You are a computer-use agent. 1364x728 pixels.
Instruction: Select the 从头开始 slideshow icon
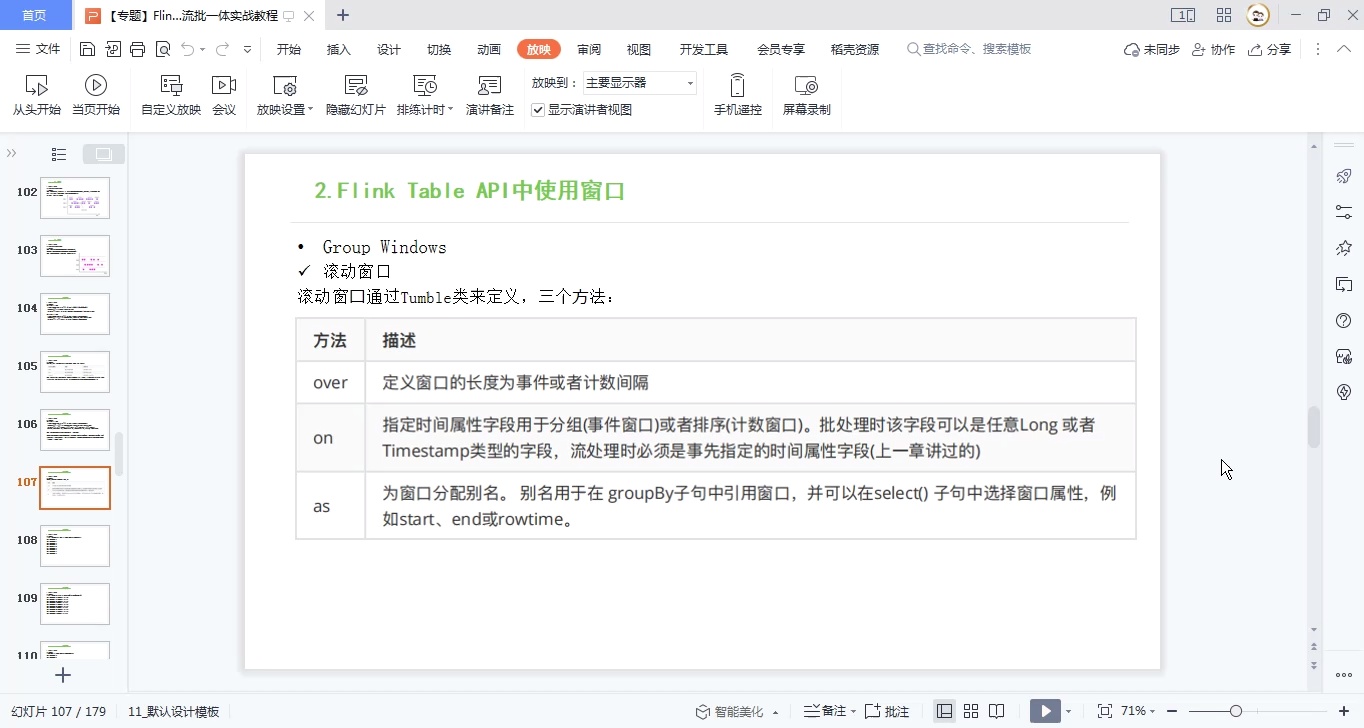point(36,95)
